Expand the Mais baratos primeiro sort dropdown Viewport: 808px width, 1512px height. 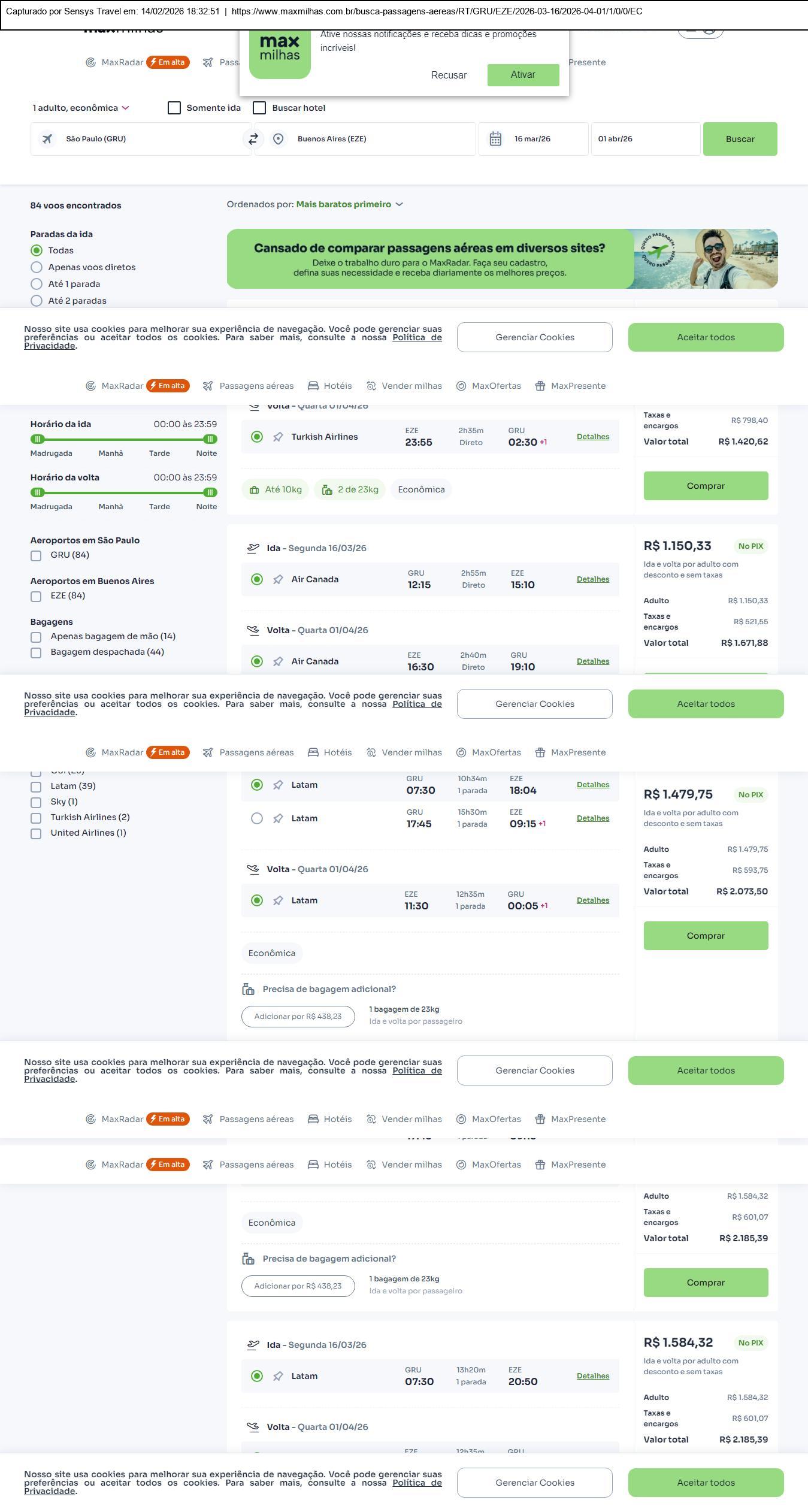pyautogui.click(x=349, y=204)
